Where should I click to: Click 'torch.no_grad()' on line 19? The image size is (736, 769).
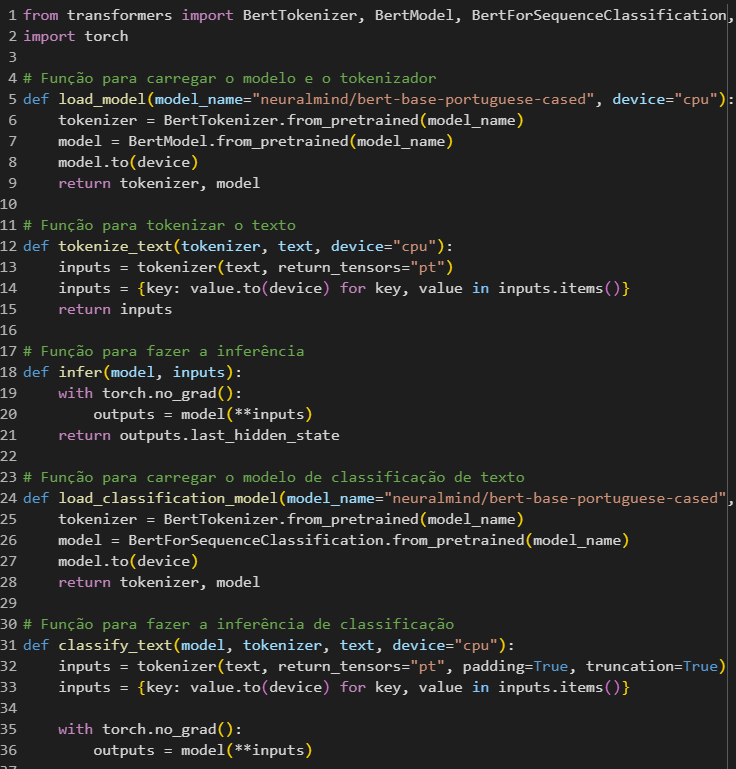(168, 394)
